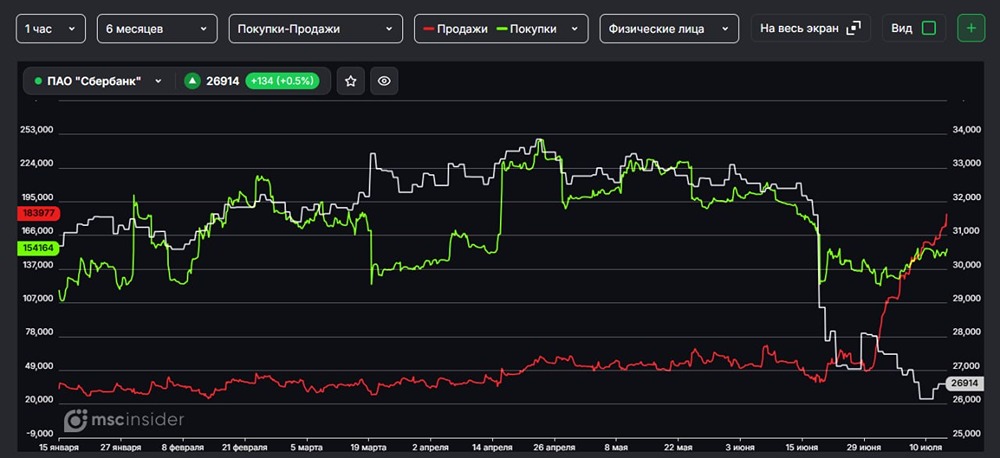Click the green up triangle price icon
The height and width of the screenshot is (458, 1000).
tap(192, 81)
